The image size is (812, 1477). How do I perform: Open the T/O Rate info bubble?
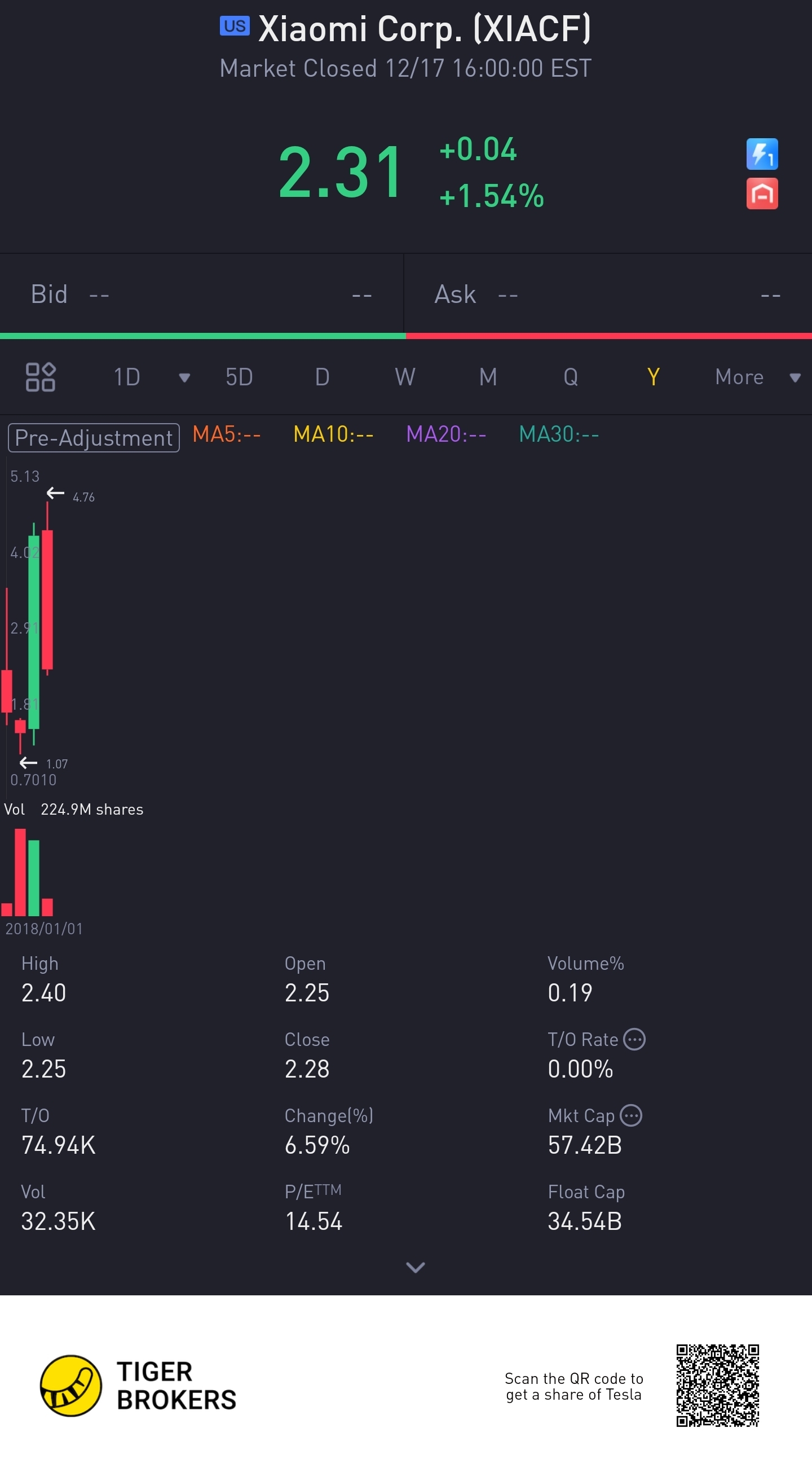634,1039
